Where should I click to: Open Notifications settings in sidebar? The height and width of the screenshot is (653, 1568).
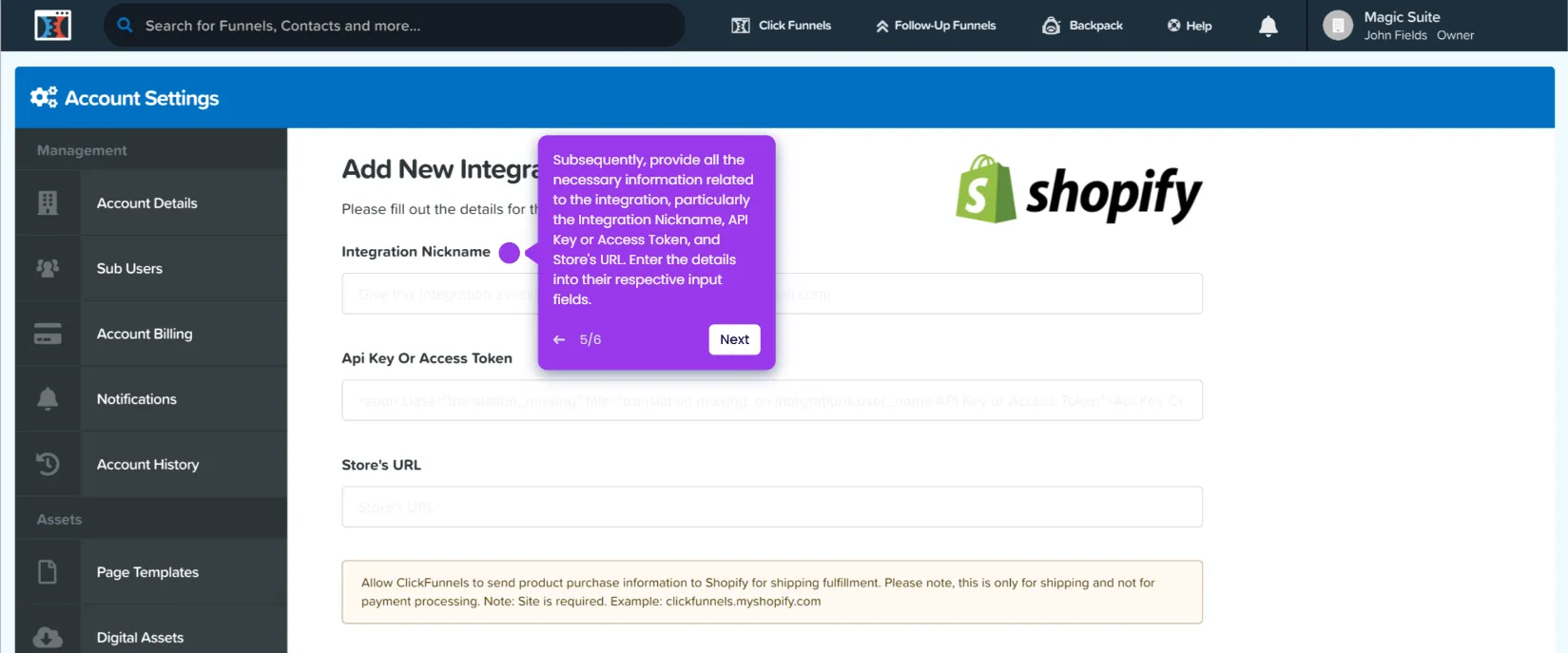[151, 399]
